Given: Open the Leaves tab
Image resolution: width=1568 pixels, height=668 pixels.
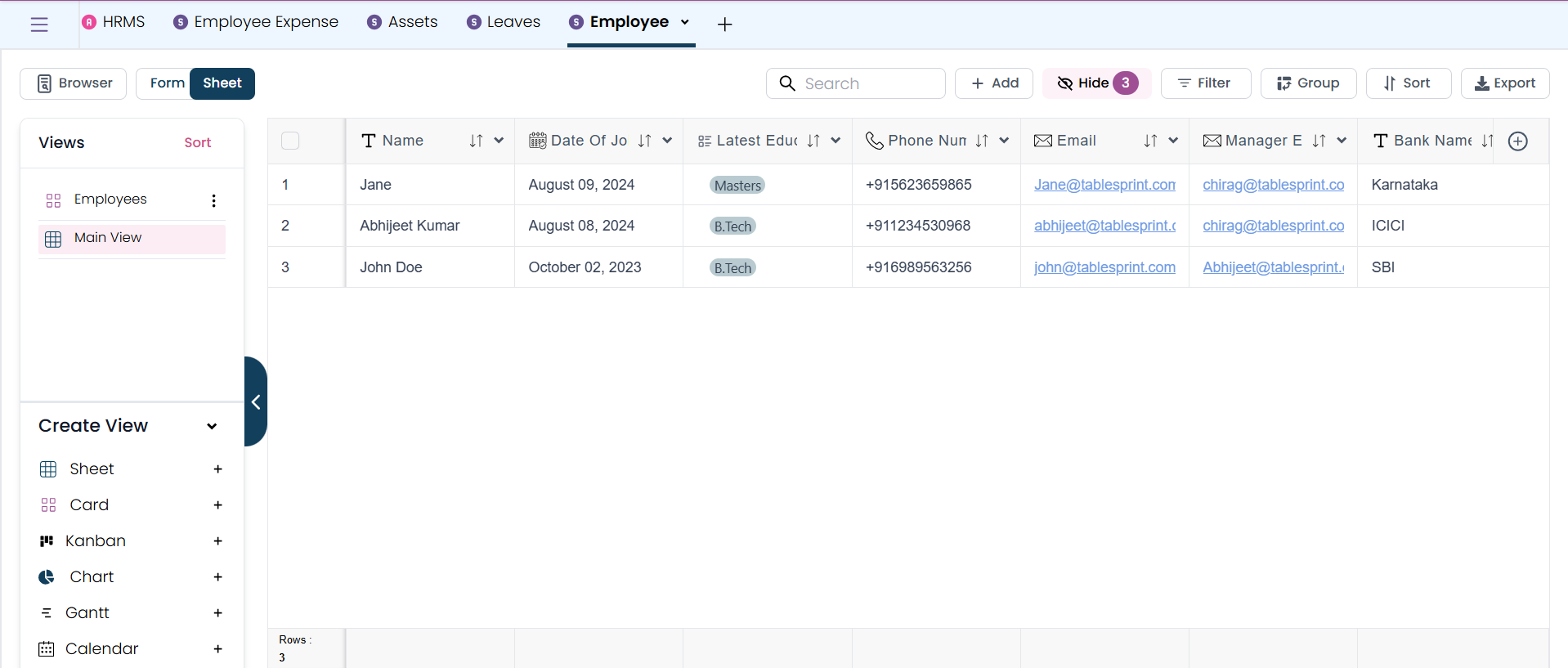Looking at the screenshot, I should tap(504, 22).
